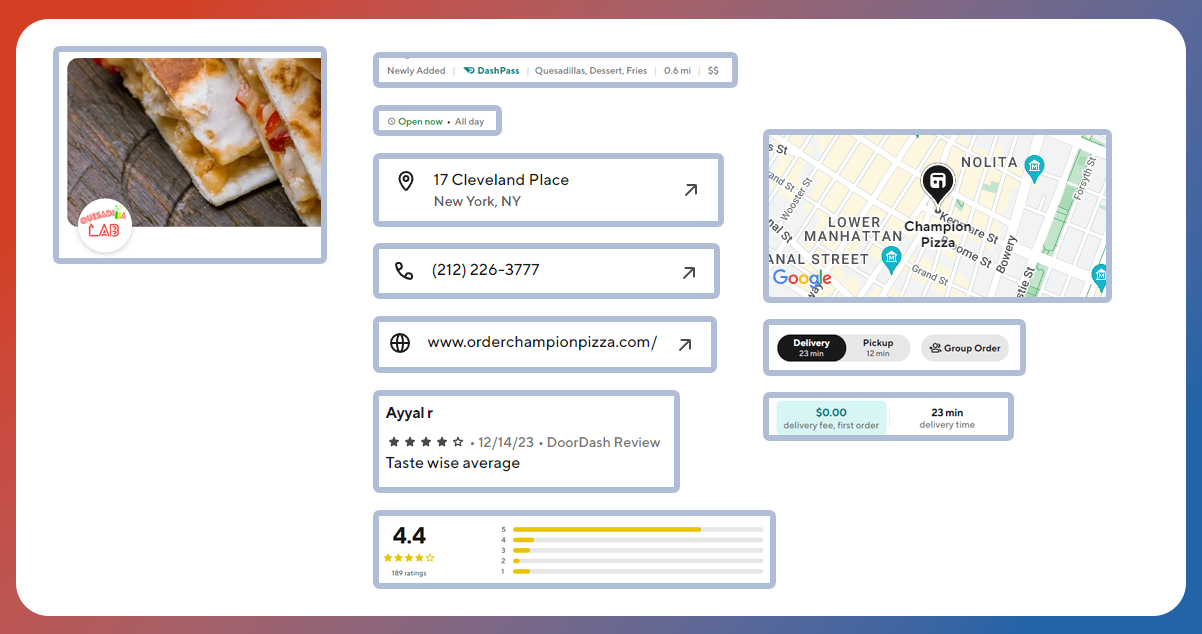The width and height of the screenshot is (1202, 634).
Task: Start a Group Order
Action: [x=965, y=348]
